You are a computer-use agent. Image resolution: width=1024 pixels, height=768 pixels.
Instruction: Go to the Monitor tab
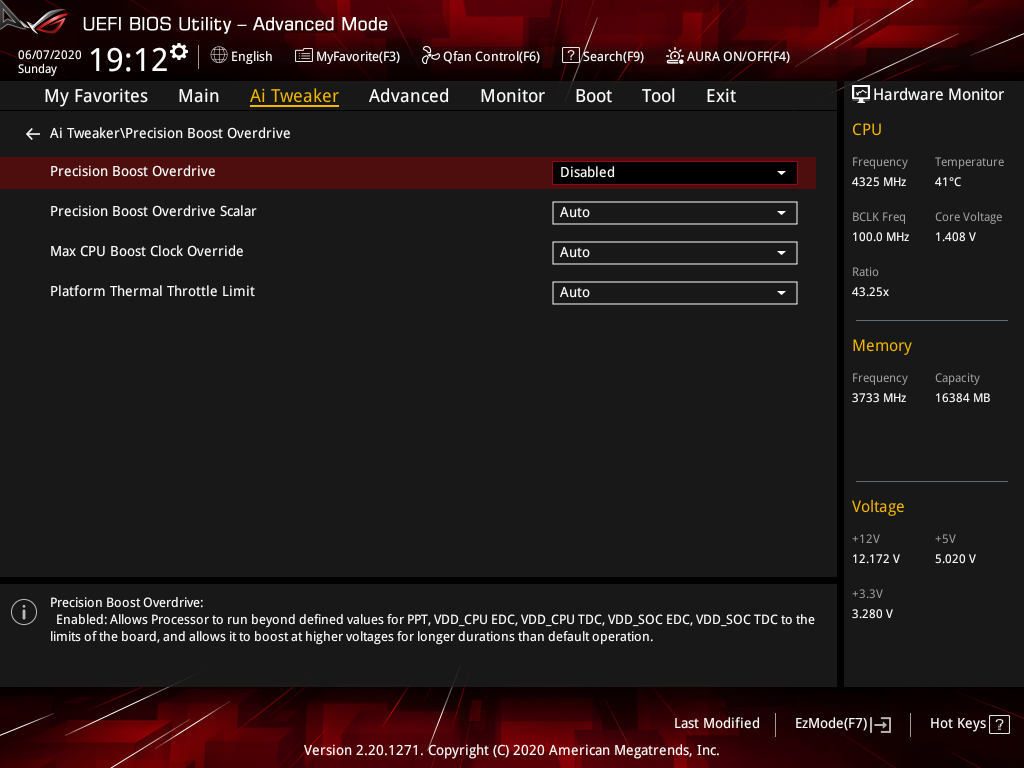click(x=512, y=96)
